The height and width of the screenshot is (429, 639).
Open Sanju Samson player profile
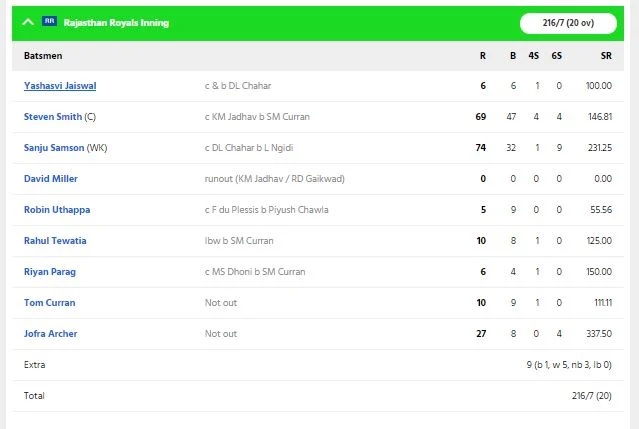(x=54, y=148)
